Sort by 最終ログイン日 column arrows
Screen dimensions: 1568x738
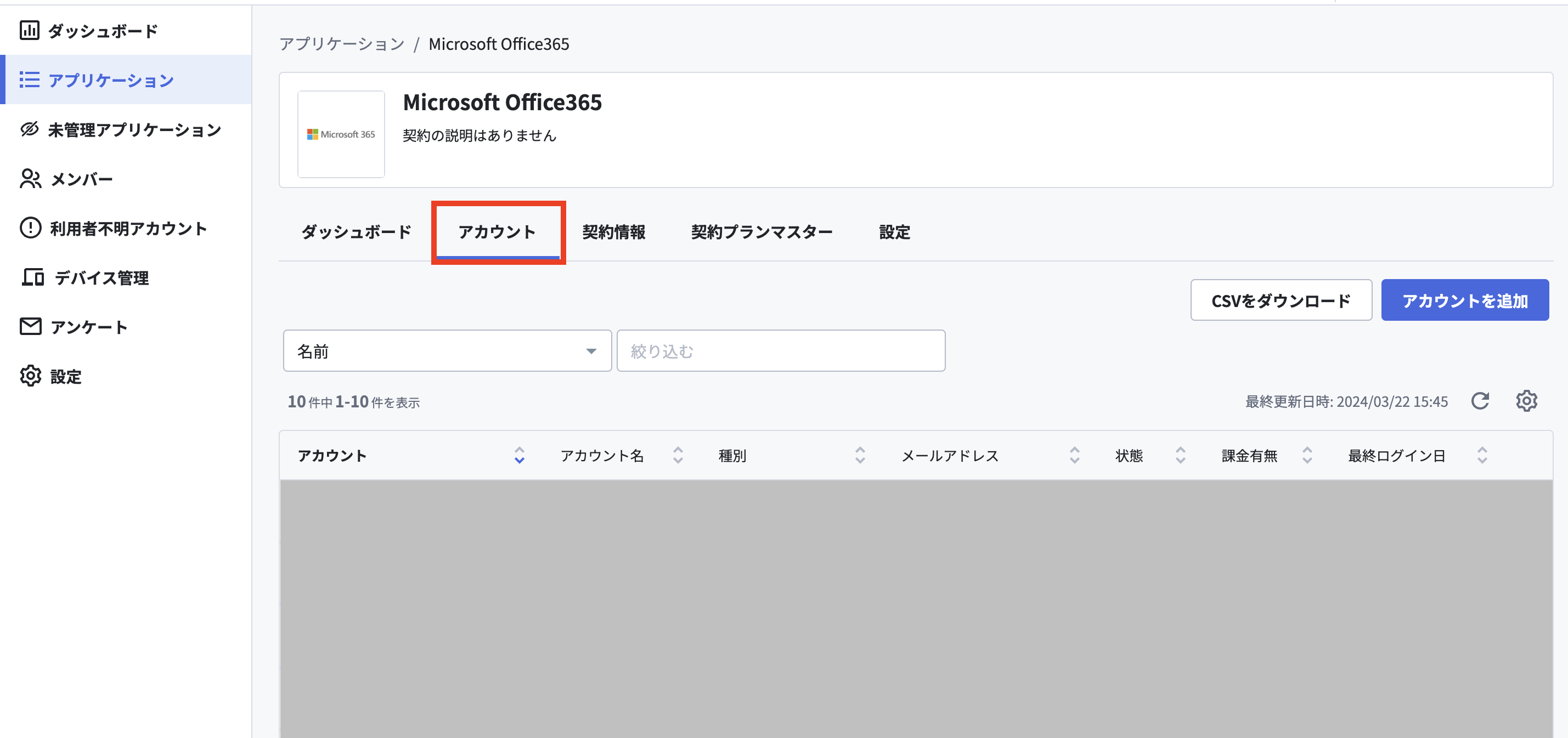coord(1483,455)
